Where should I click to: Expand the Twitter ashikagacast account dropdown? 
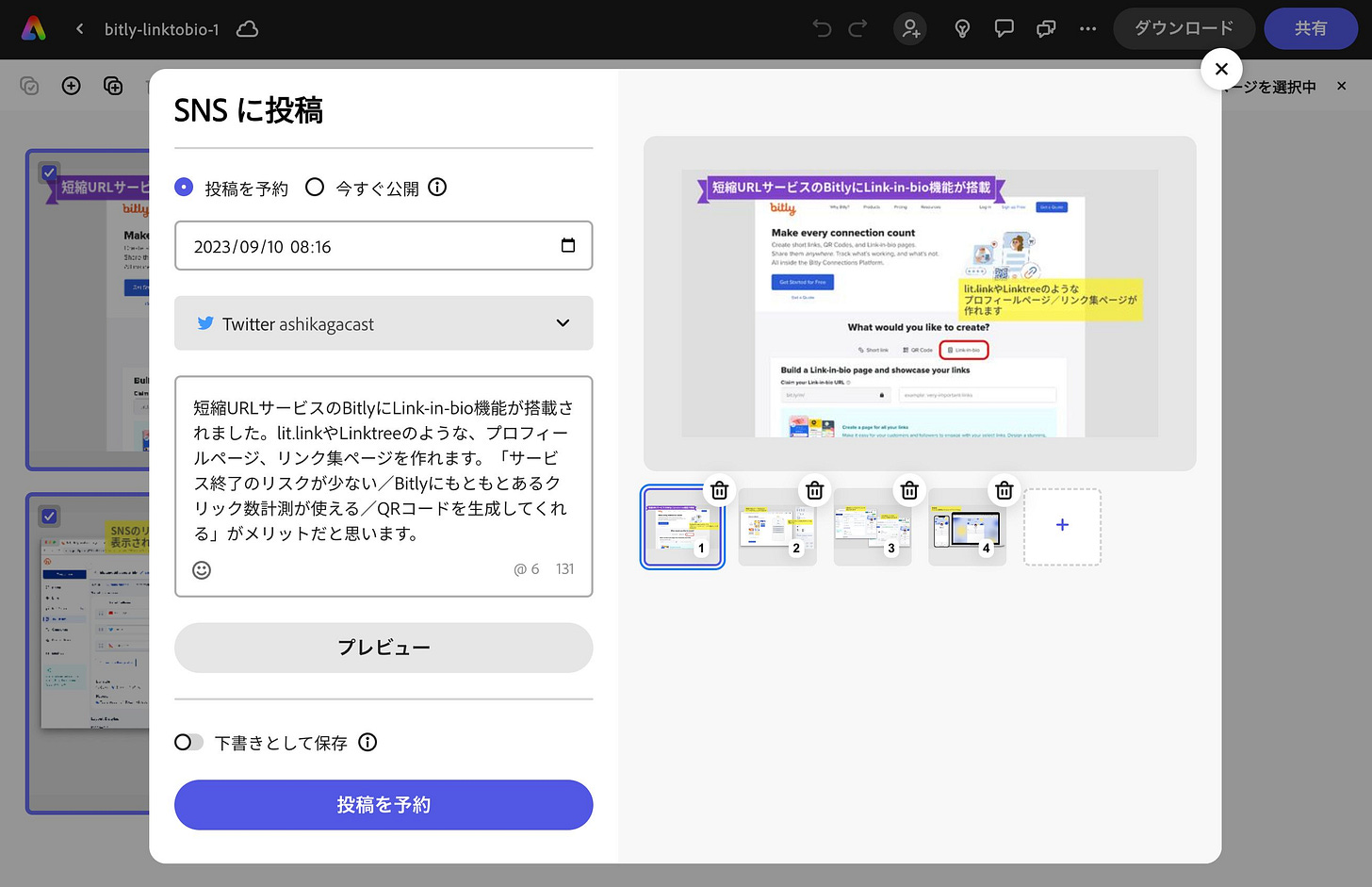(384, 323)
